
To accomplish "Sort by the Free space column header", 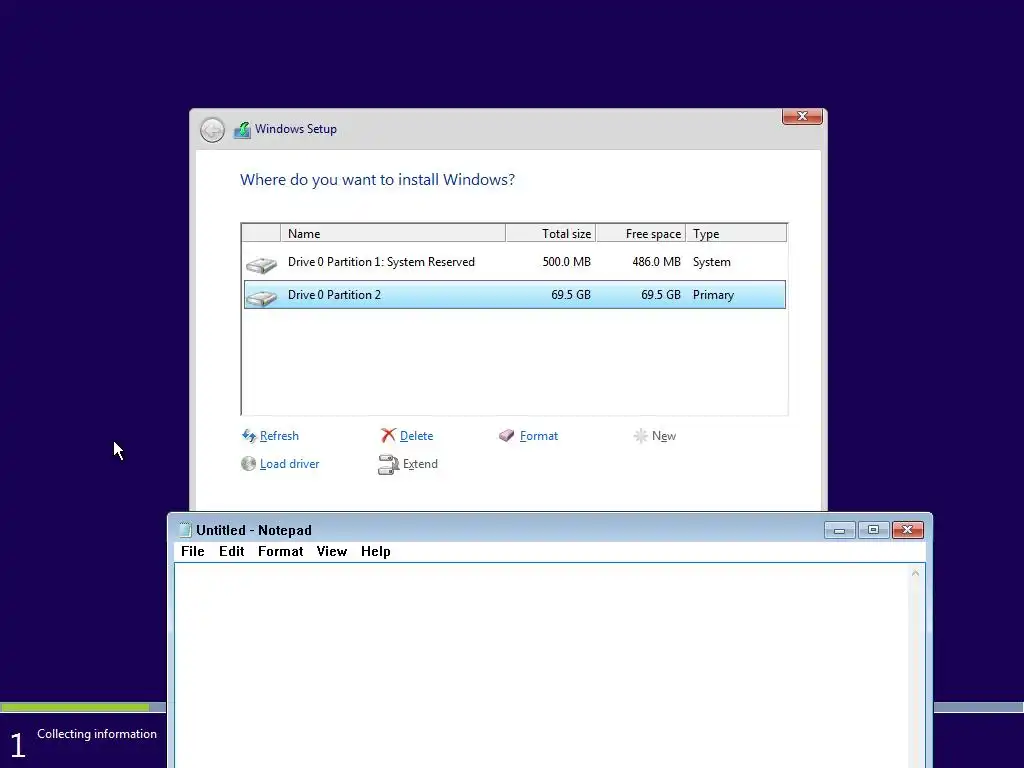I will point(641,233).
